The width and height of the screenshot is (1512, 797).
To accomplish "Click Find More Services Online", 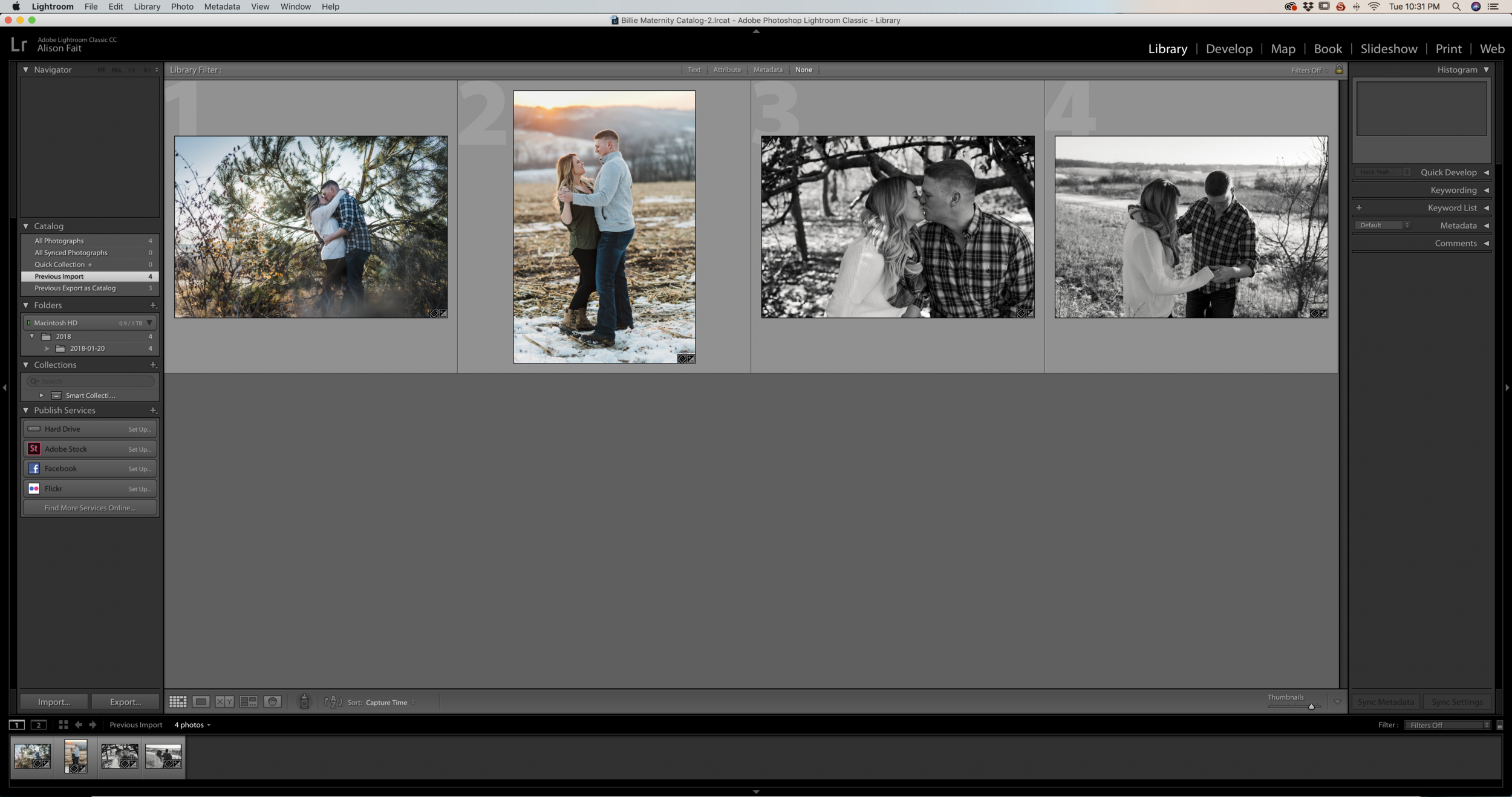I will [90, 508].
